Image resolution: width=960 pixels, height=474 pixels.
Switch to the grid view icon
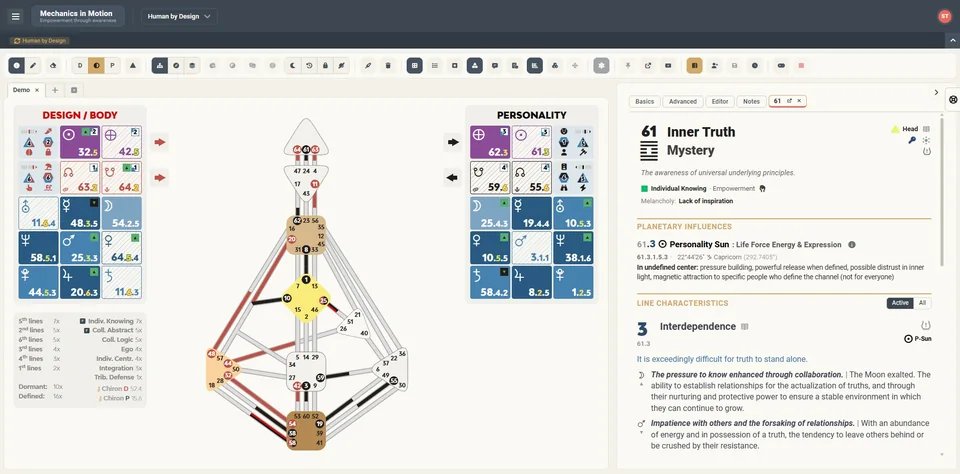[414, 66]
